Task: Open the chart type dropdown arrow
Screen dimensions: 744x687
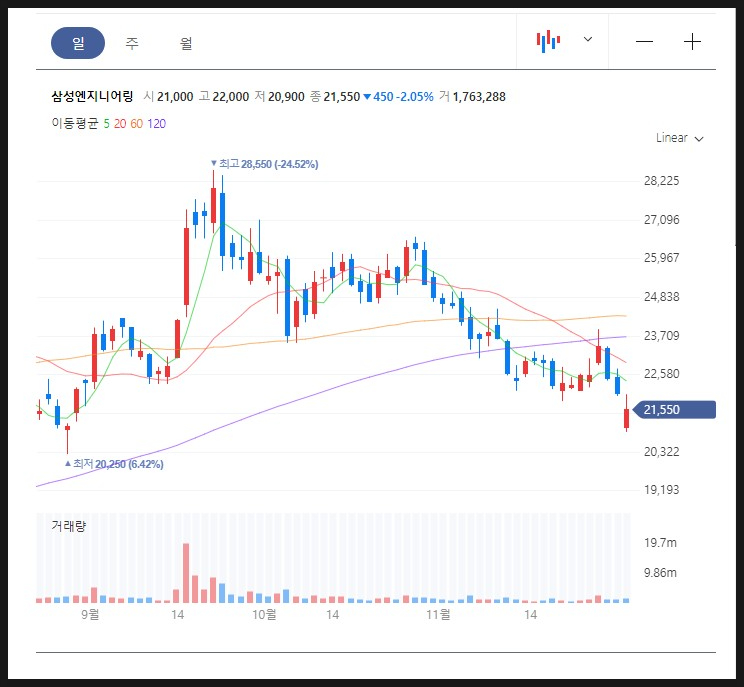Action: click(587, 39)
